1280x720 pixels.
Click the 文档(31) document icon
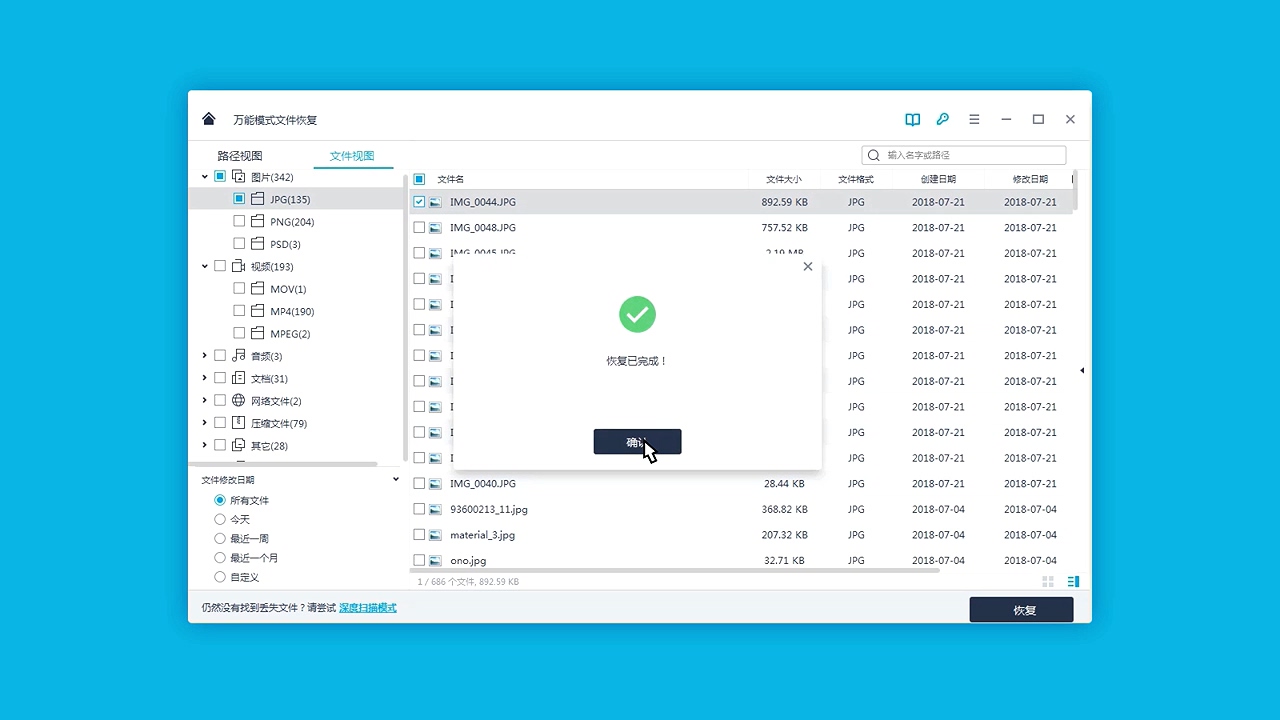tap(239, 378)
